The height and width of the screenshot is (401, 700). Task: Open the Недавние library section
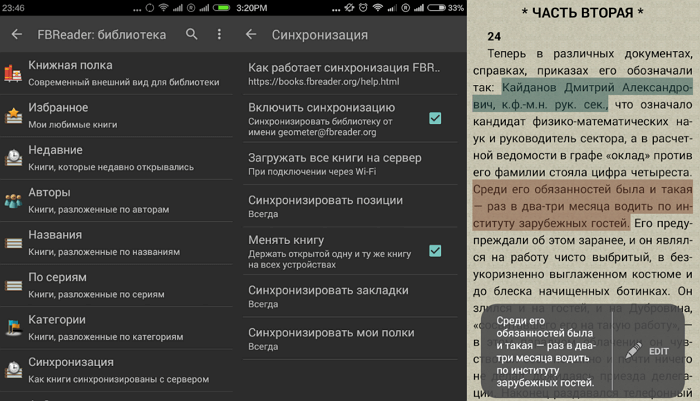click(x=120, y=157)
